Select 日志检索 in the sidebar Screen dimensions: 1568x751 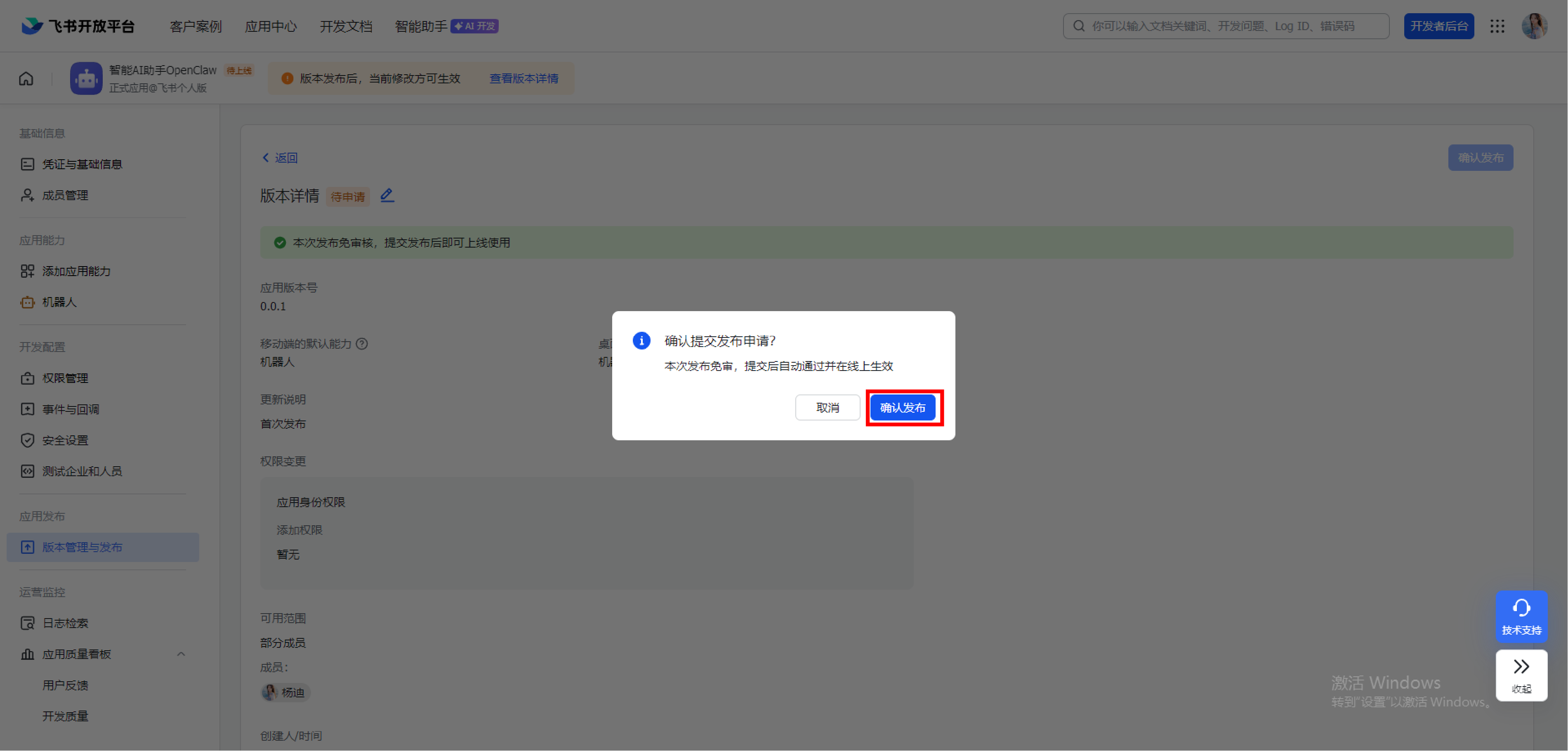tap(65, 623)
